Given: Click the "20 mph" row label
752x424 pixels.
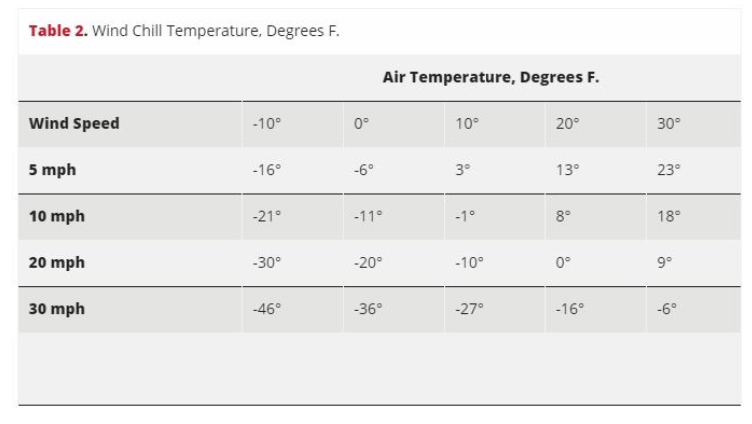Looking at the screenshot, I should (x=56, y=263).
